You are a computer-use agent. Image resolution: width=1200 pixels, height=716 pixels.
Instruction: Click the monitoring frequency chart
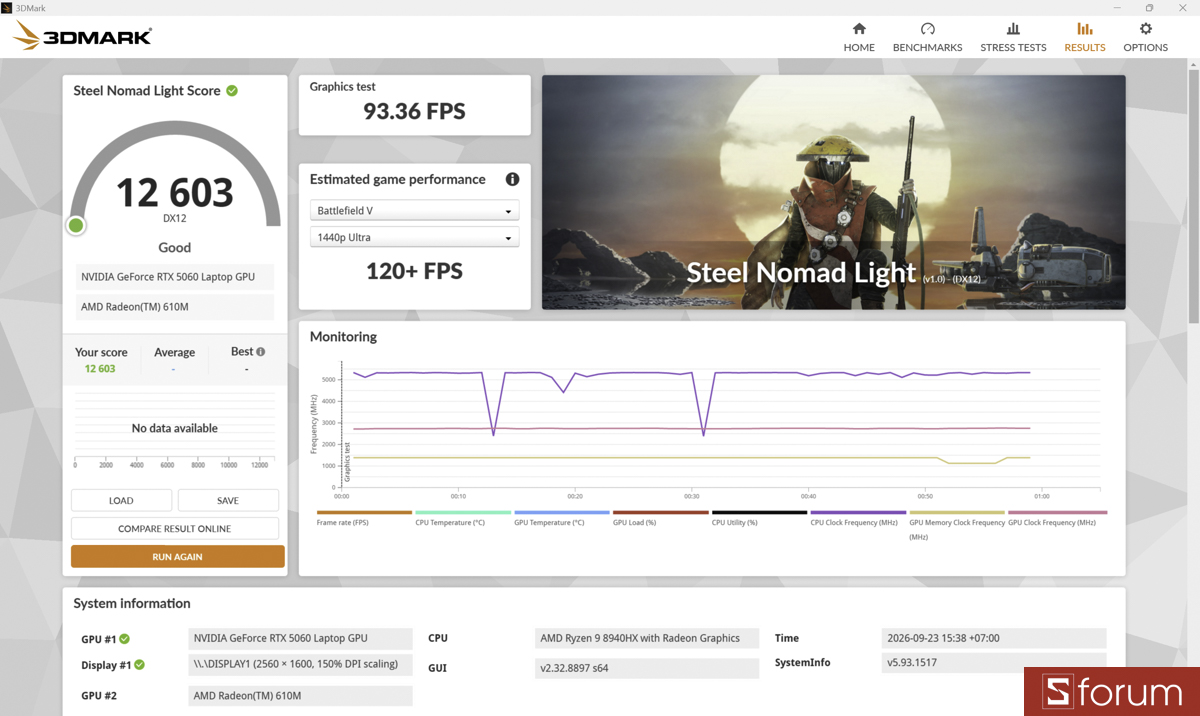coord(720,425)
